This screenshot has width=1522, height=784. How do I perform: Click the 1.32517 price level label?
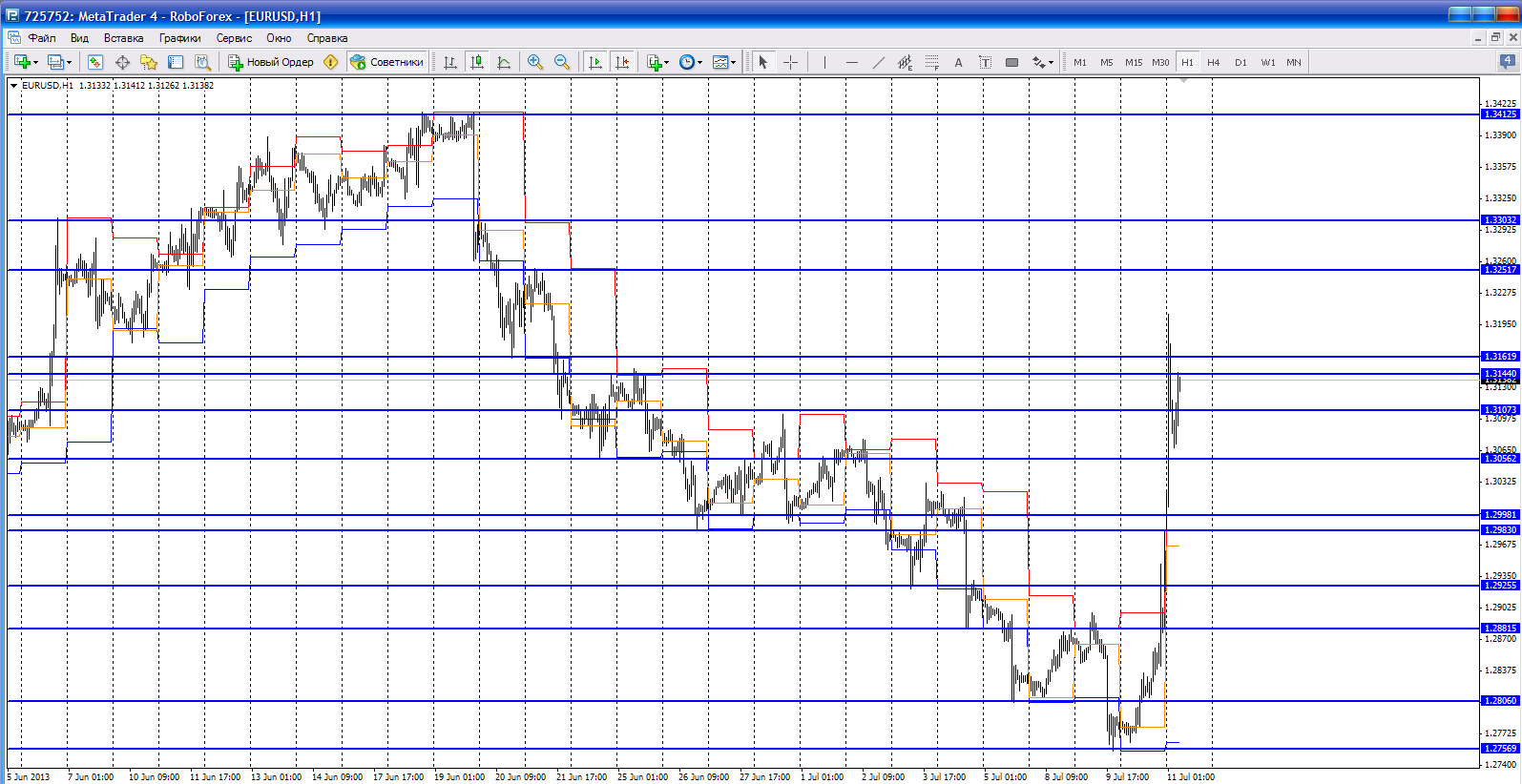[1500, 270]
